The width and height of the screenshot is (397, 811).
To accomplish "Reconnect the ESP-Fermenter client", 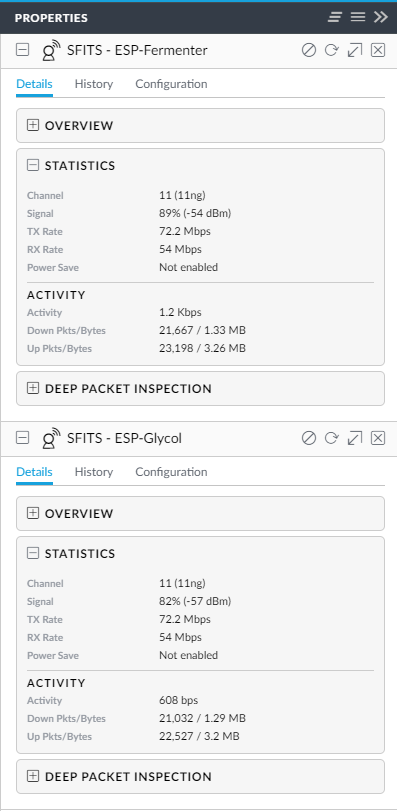I will point(331,50).
